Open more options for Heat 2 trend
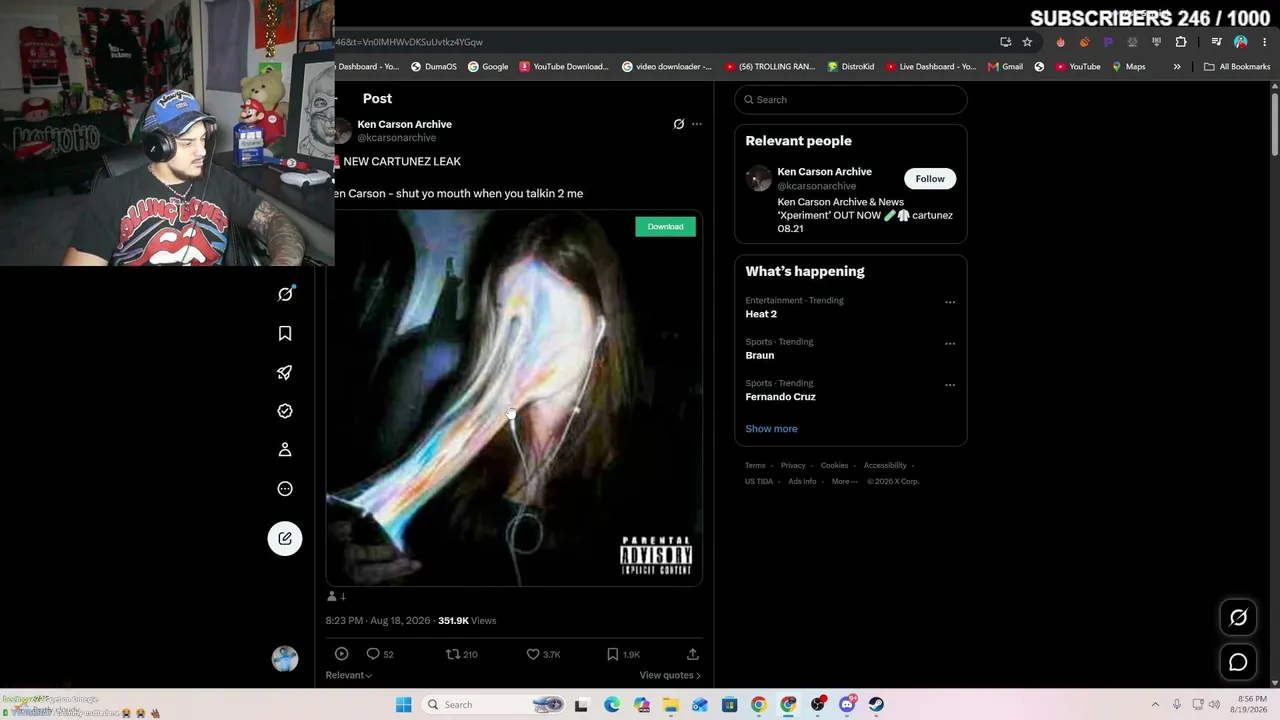This screenshot has width=1280, height=720. pyautogui.click(x=950, y=302)
